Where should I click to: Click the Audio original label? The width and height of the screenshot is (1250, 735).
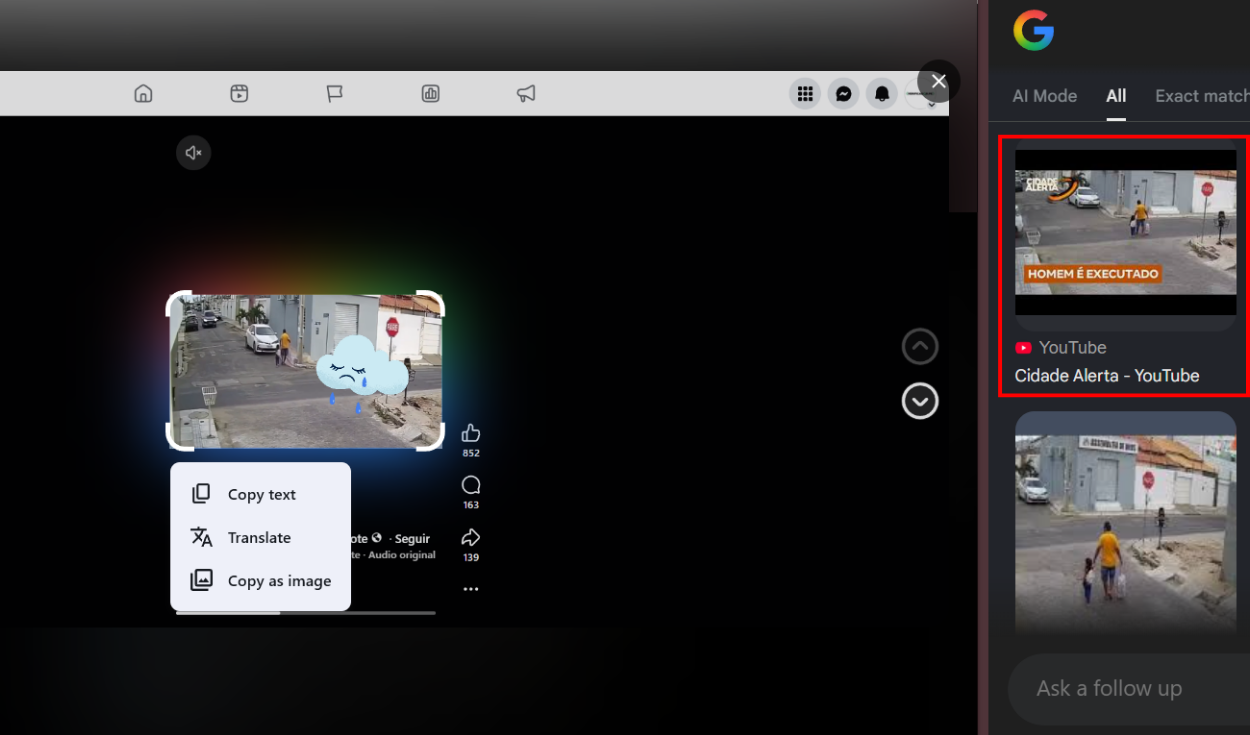(x=401, y=555)
